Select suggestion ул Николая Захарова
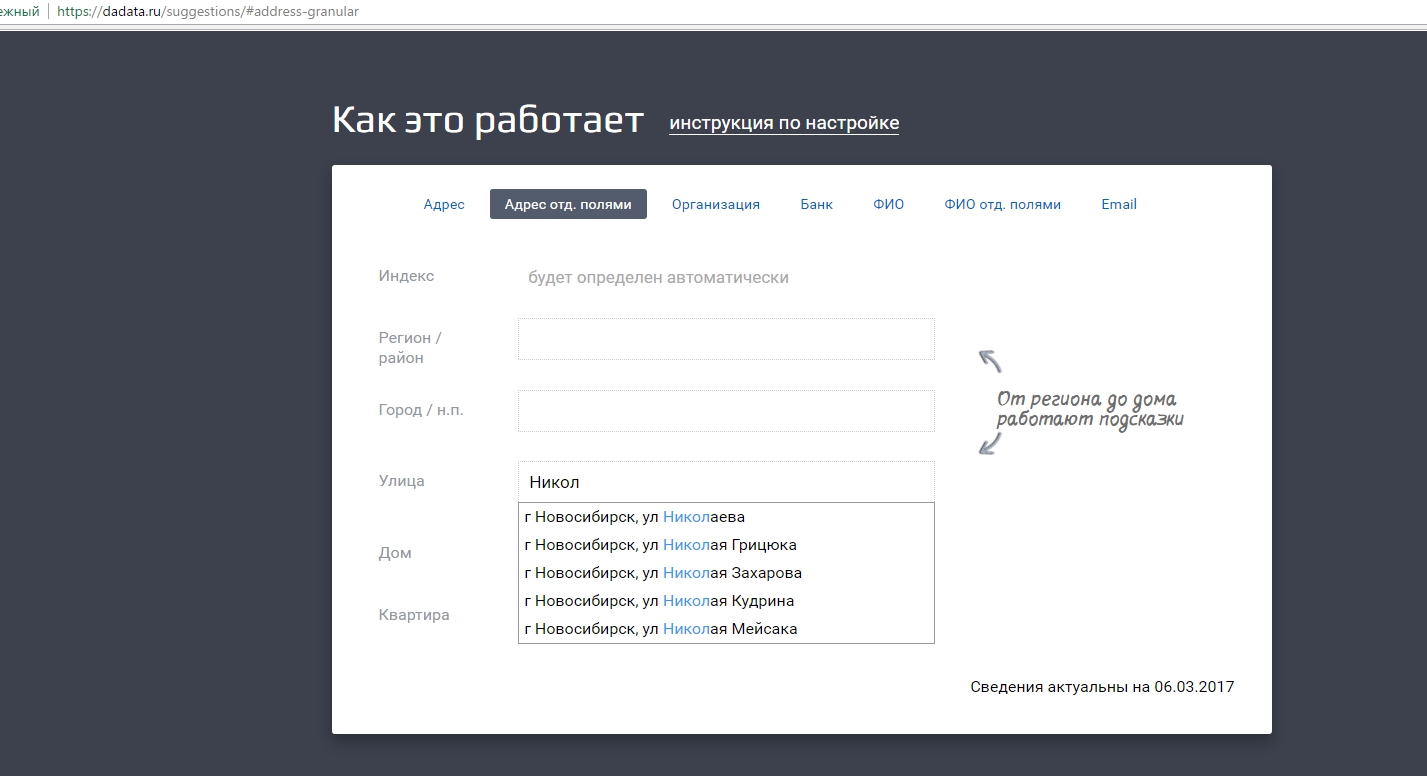 pos(726,573)
